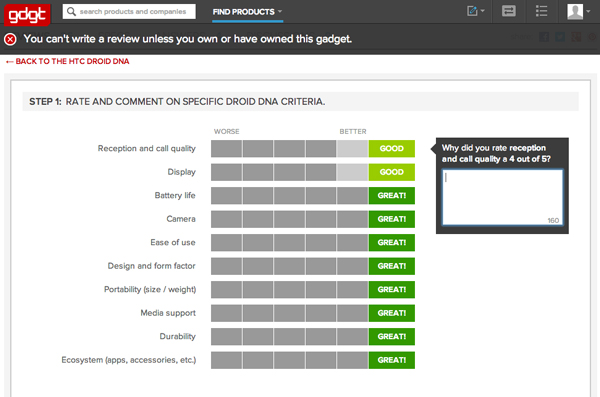Click the Durability label
Viewport: 600px width, 397px height.
pyautogui.click(x=178, y=337)
